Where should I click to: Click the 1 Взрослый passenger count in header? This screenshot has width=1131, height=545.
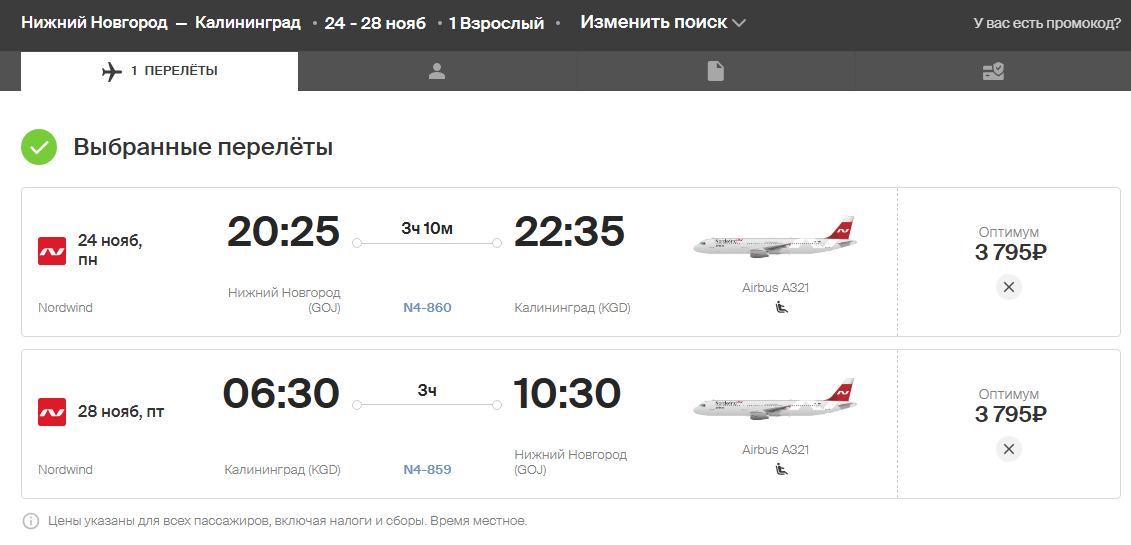[x=496, y=23]
